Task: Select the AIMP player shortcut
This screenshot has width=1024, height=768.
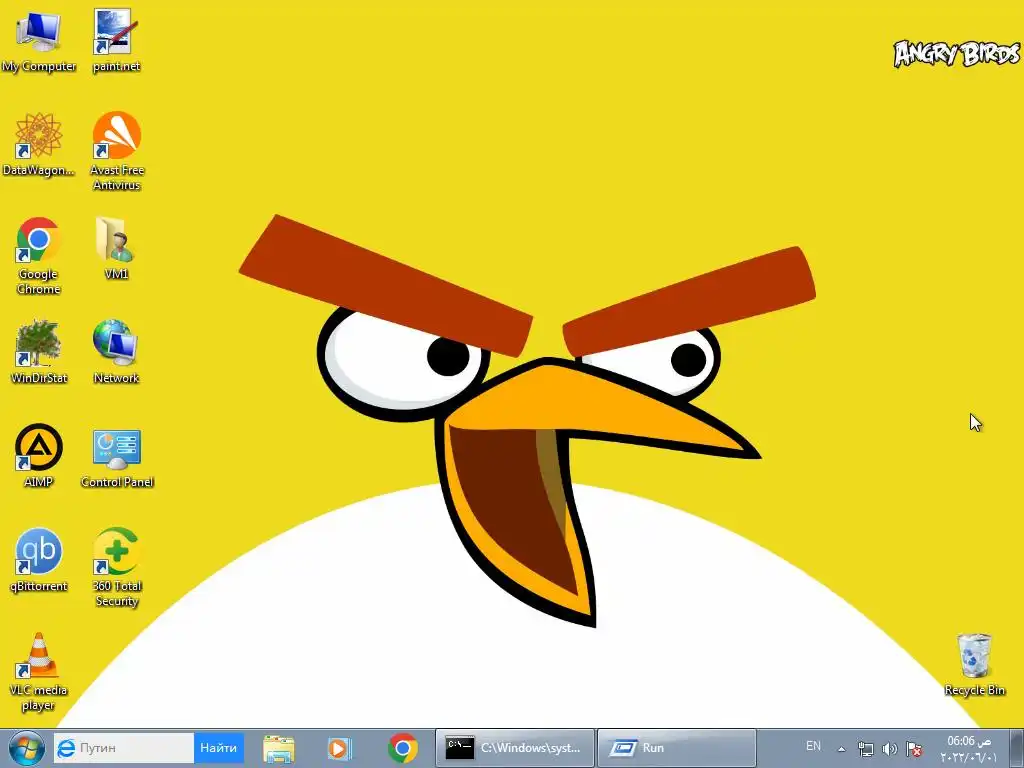Action: pos(39,456)
